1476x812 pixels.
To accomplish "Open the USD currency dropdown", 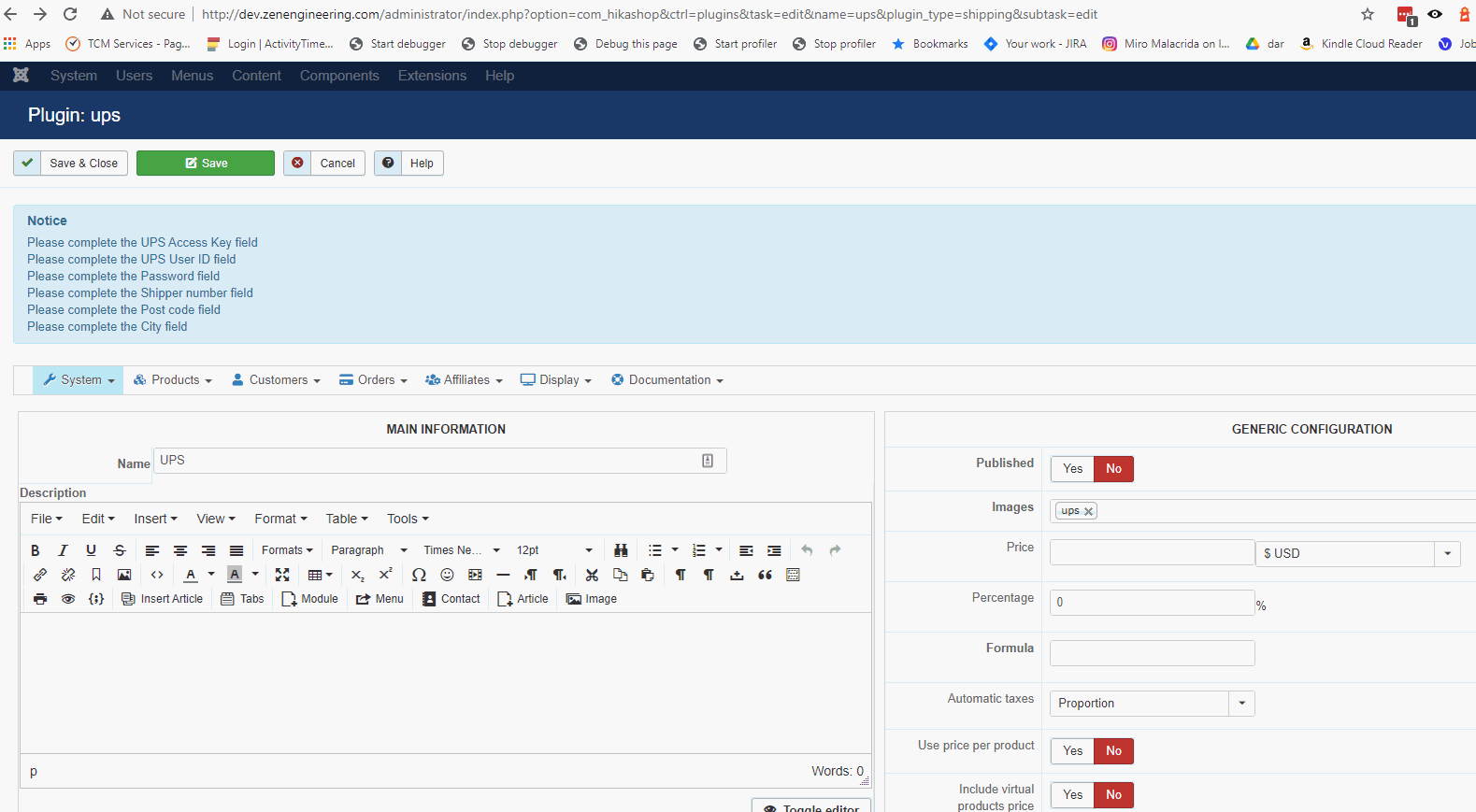I will tap(1358, 553).
